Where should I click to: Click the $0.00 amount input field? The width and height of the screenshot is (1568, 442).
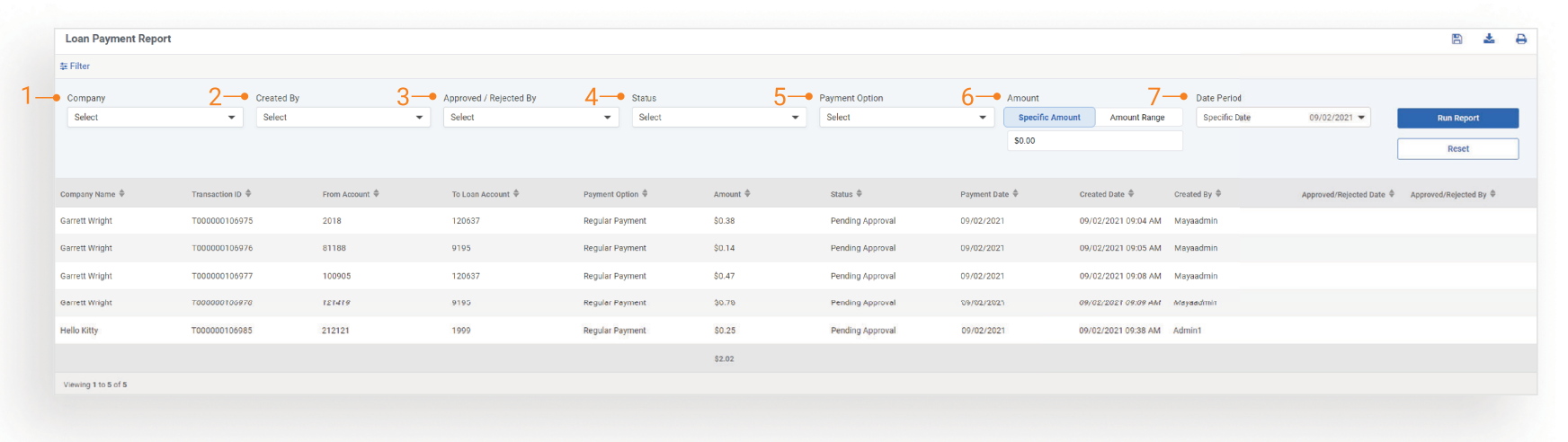1094,141
